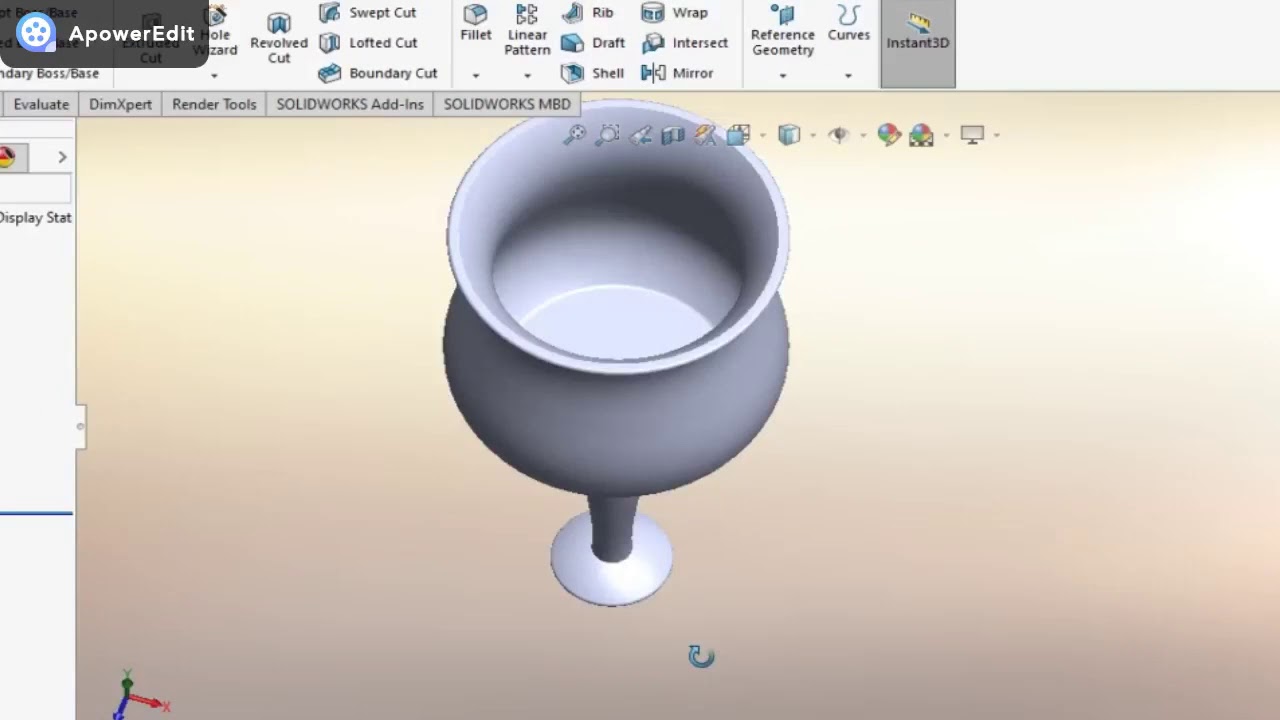Select the Mirror feature tool
Viewport: 1280px width, 720px height.
point(677,73)
